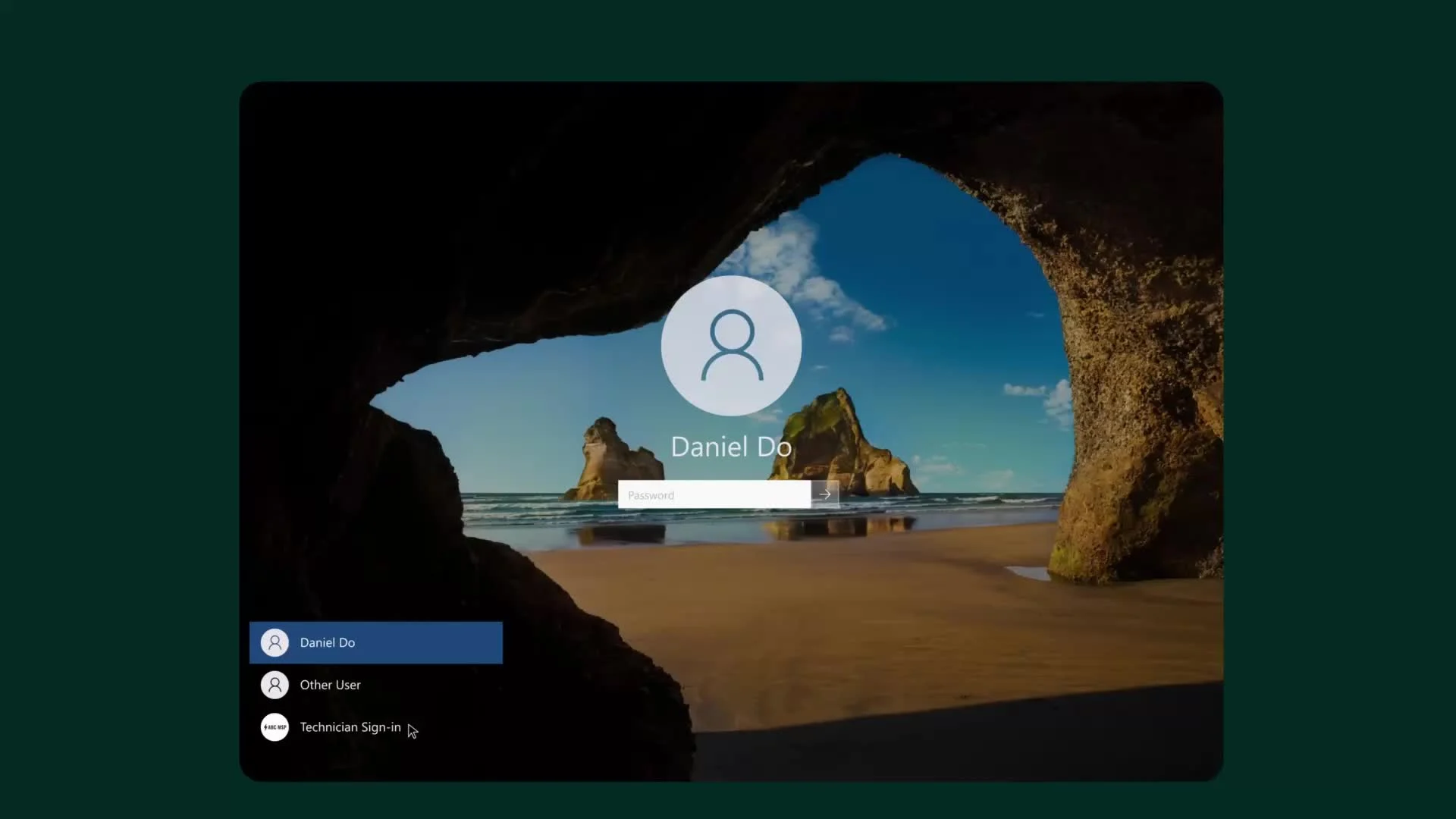Submit password with the arrow button
The height and width of the screenshot is (819, 1456).
point(825,494)
